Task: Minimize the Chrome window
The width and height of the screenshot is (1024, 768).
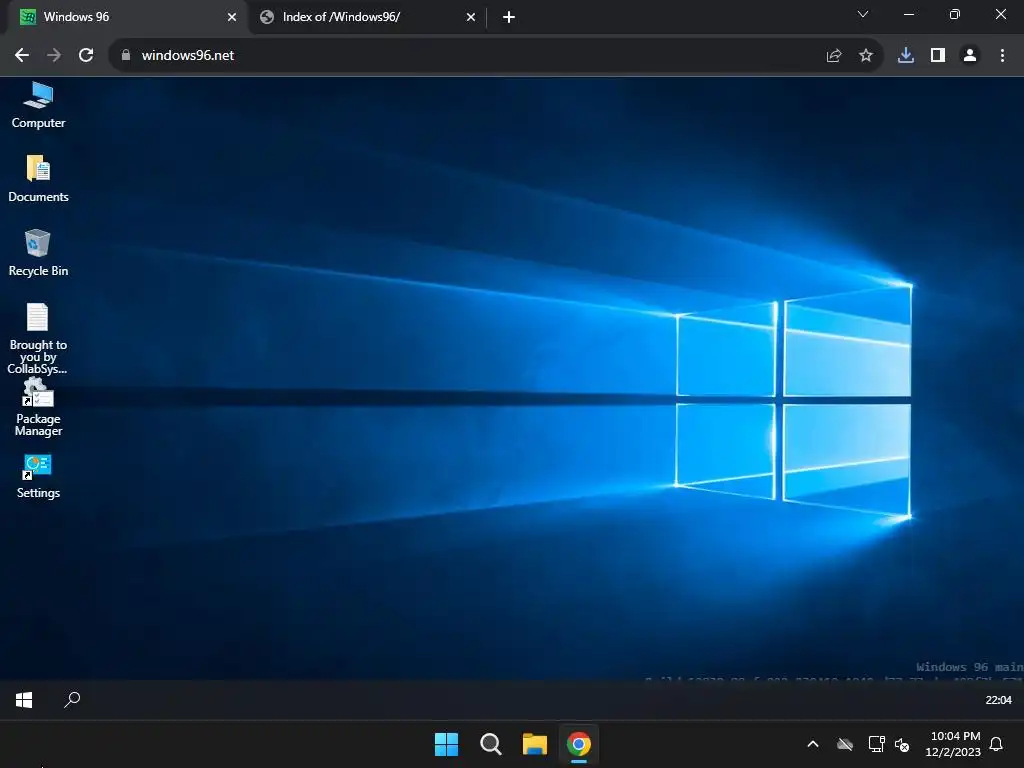Action: pos(908,14)
